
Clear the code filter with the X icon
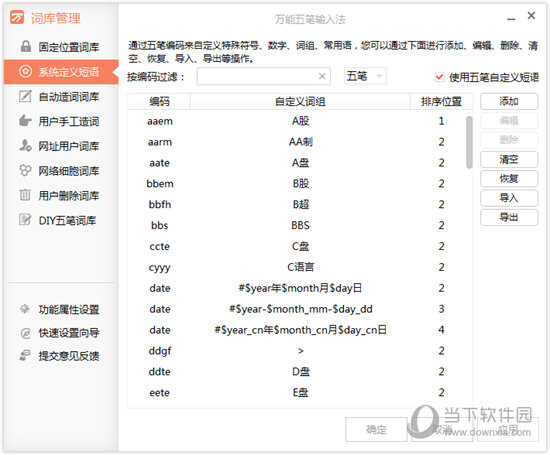[322, 76]
